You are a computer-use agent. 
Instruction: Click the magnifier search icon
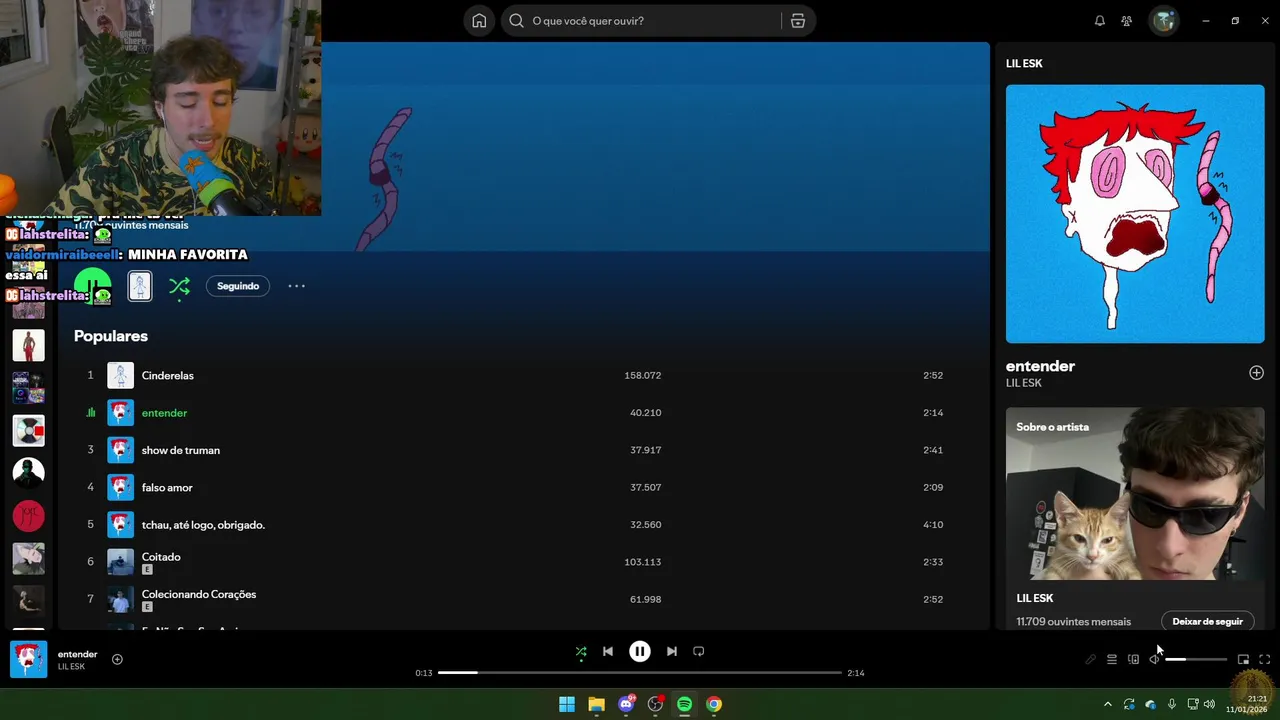[516, 21]
